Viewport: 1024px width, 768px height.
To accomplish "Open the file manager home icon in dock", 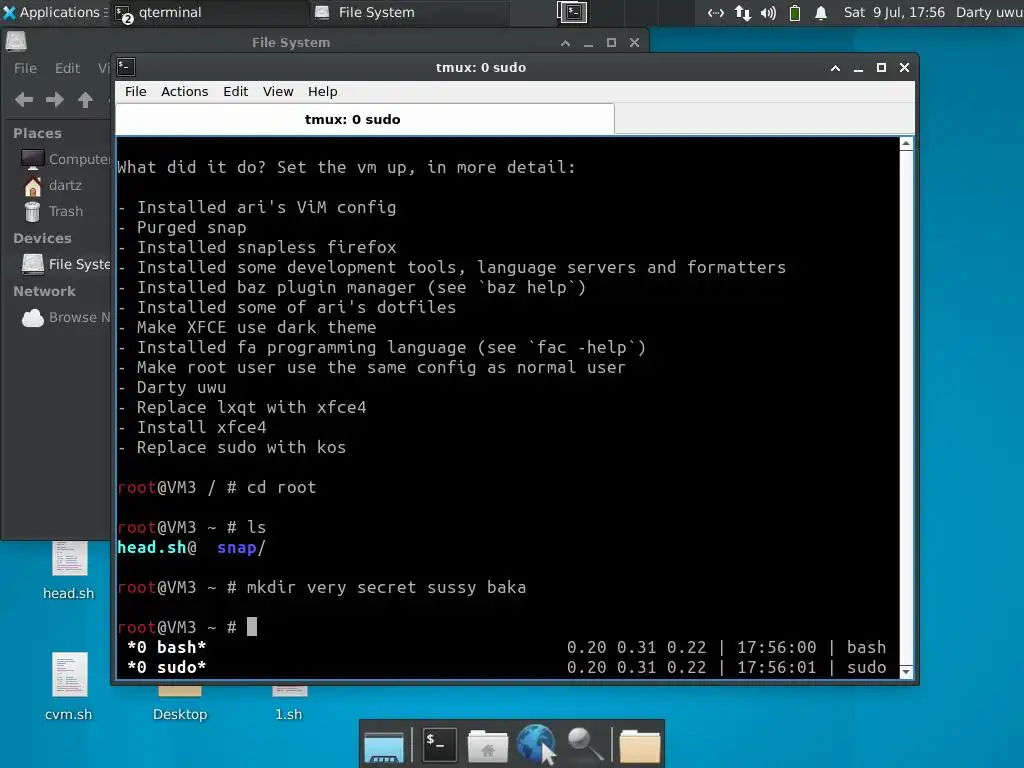I will coord(487,745).
